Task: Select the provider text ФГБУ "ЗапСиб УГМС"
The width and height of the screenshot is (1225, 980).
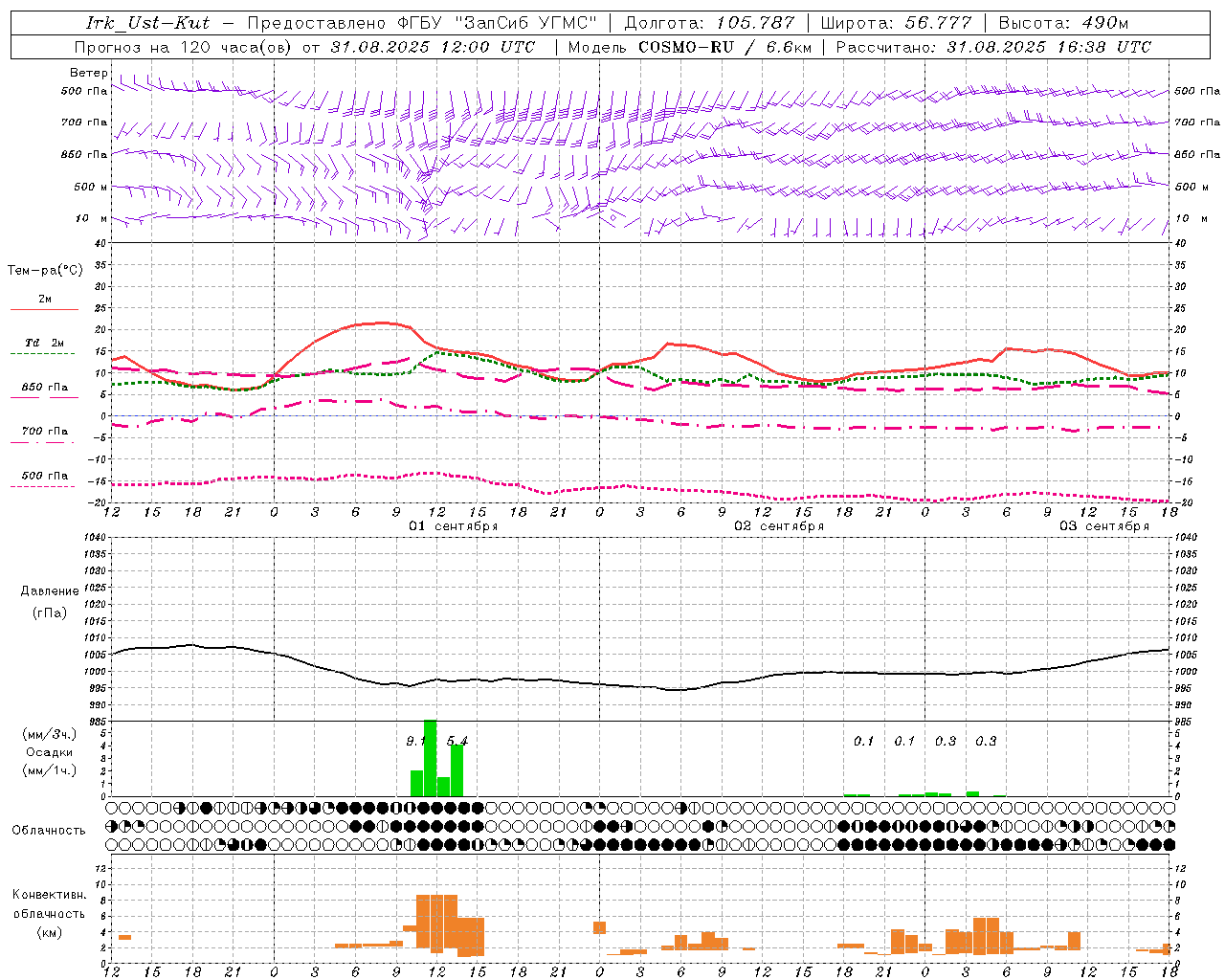Action: [497, 23]
